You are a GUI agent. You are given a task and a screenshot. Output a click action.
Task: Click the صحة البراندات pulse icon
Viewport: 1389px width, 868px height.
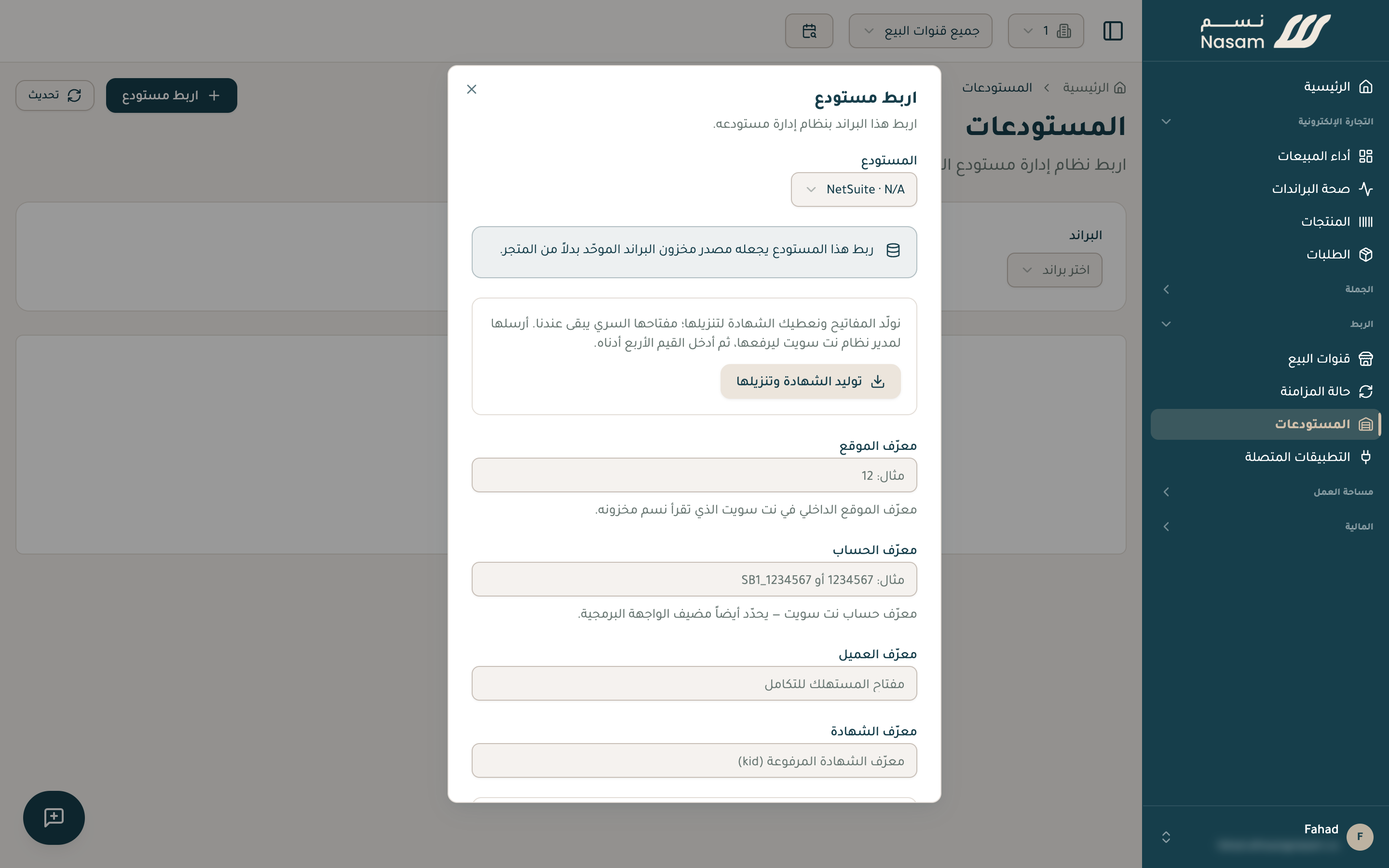1366,189
